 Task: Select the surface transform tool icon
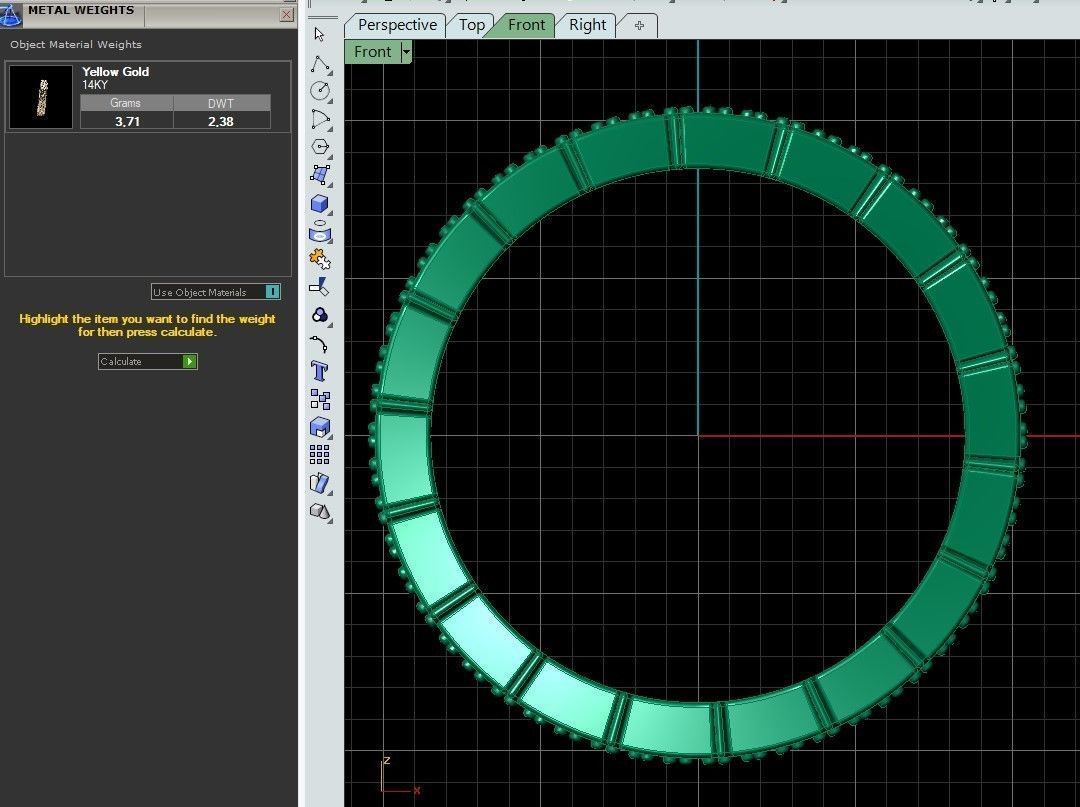[320, 483]
